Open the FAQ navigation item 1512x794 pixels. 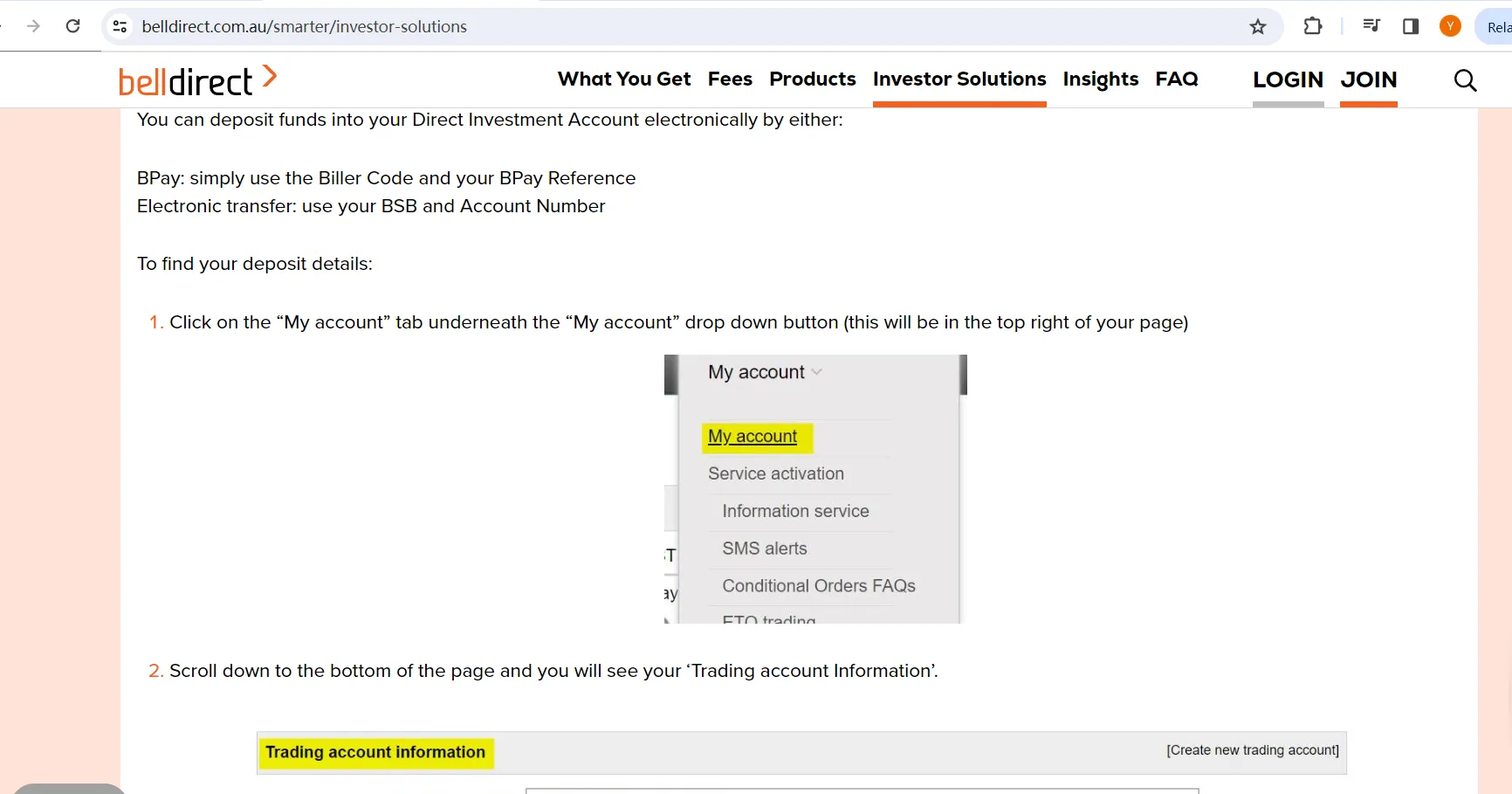pos(1177,79)
